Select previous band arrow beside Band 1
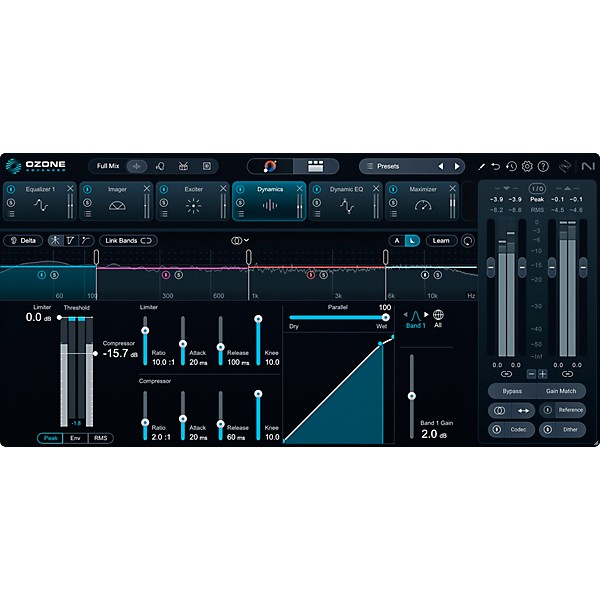Image resolution: width=600 pixels, height=600 pixels. (405, 315)
